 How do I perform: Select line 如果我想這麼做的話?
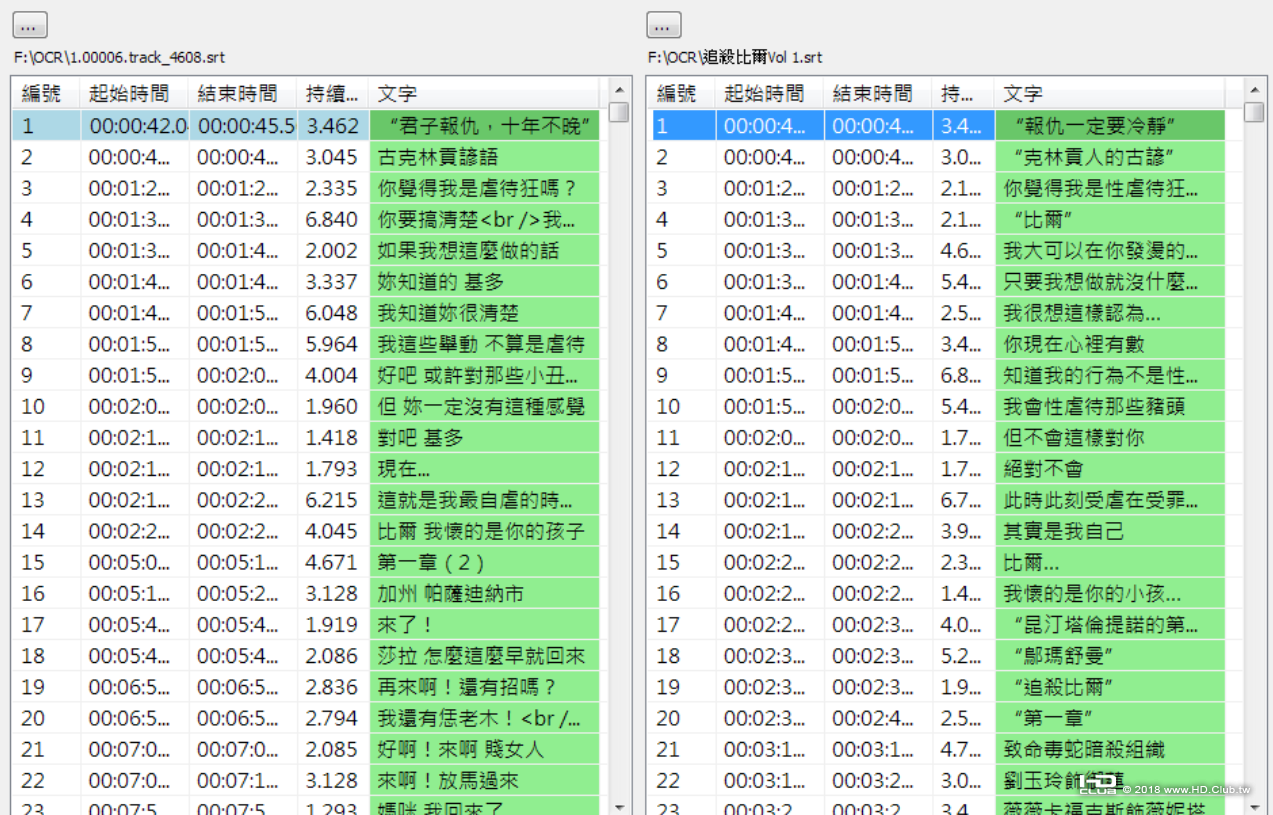[484, 251]
